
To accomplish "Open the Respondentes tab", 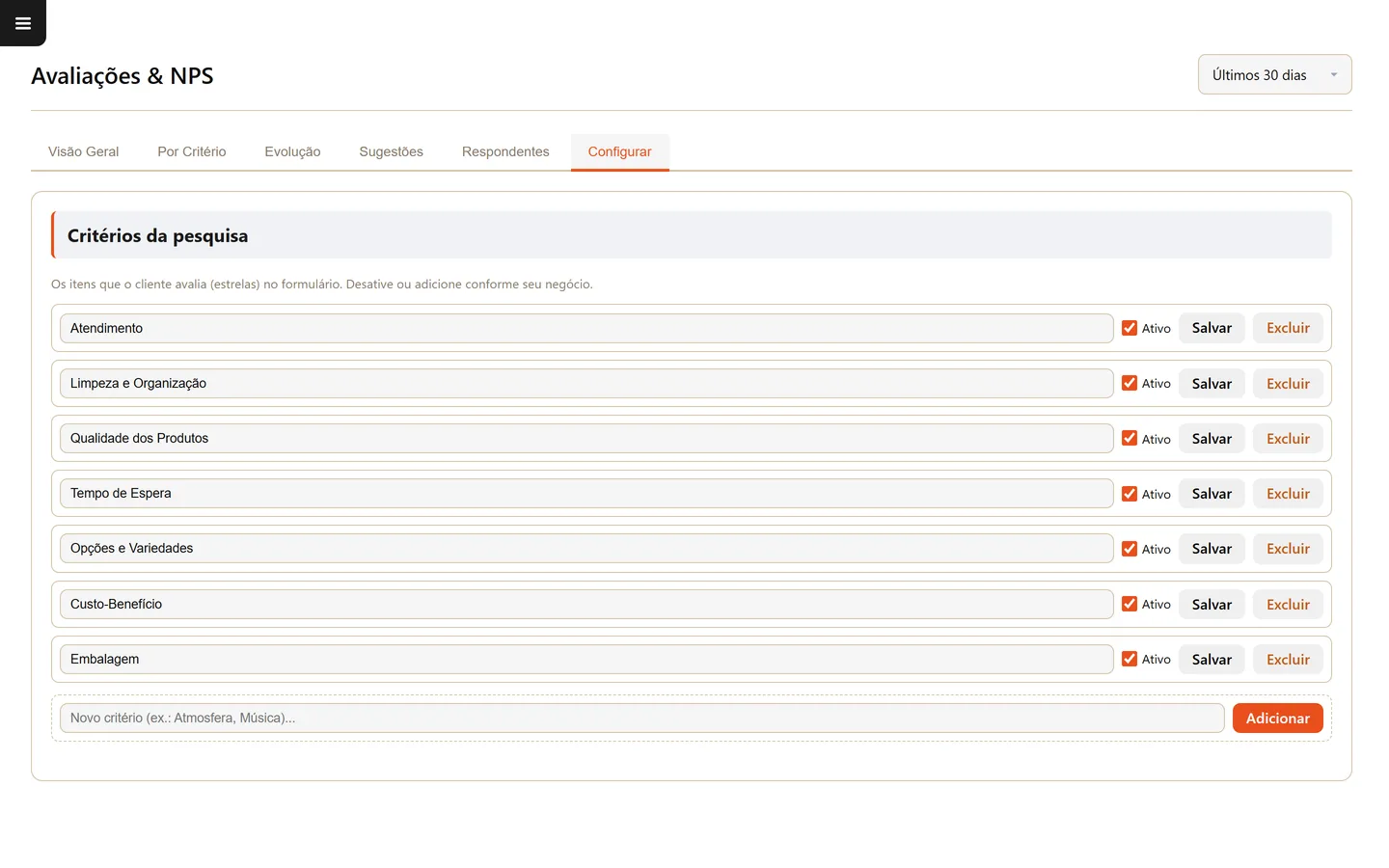I will click(505, 151).
